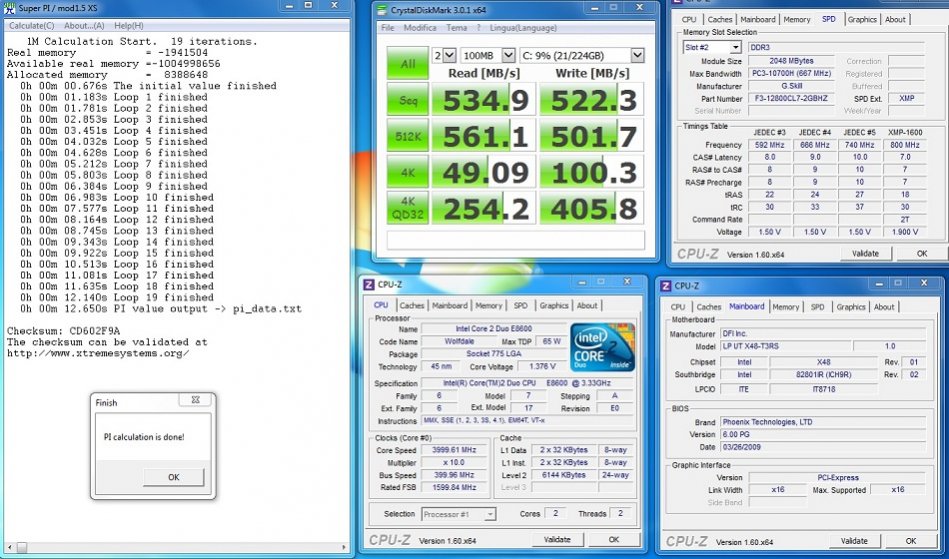Open Lingua(Language) menu in CrystalDiskMark
The height and width of the screenshot is (559, 949).
[x=522, y=28]
